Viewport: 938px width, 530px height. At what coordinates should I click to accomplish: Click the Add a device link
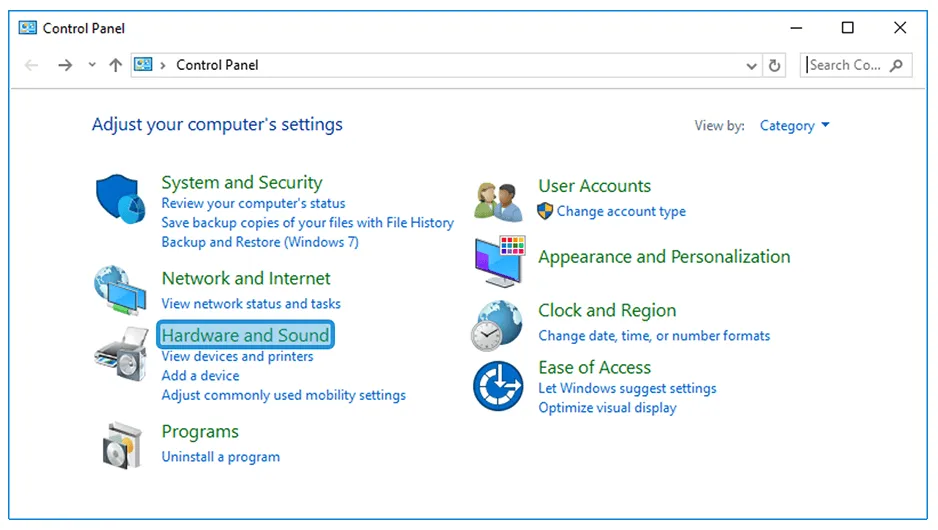click(x=200, y=376)
